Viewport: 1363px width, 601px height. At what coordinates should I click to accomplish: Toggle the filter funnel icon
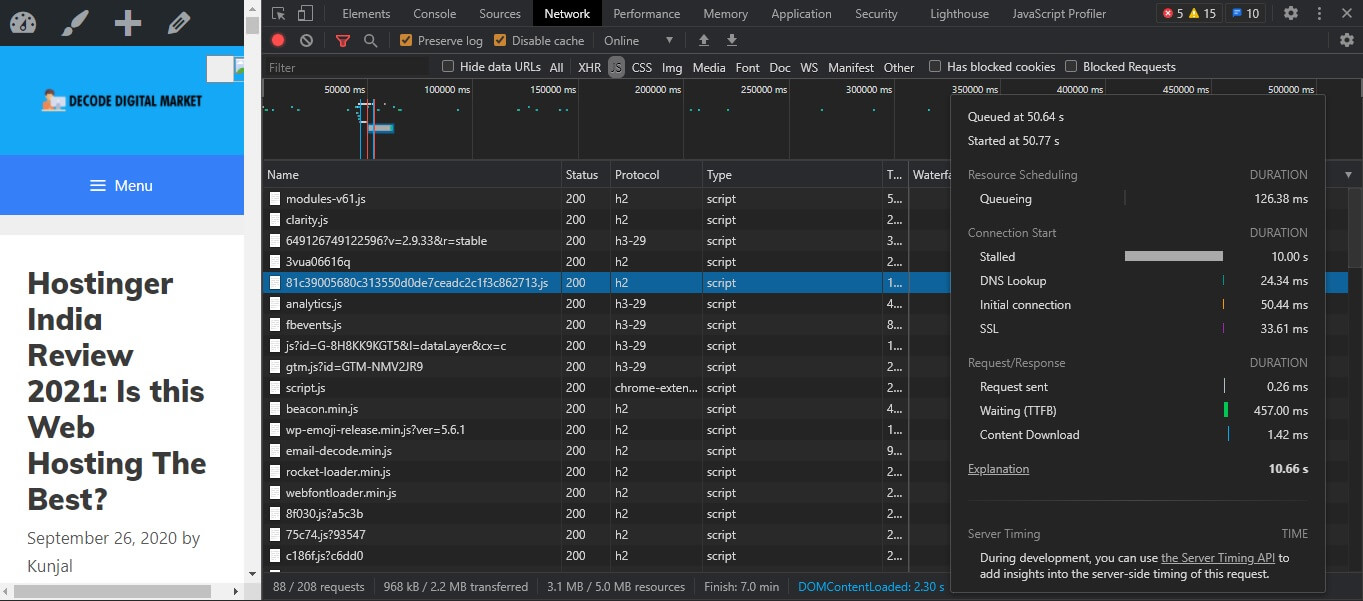click(343, 40)
